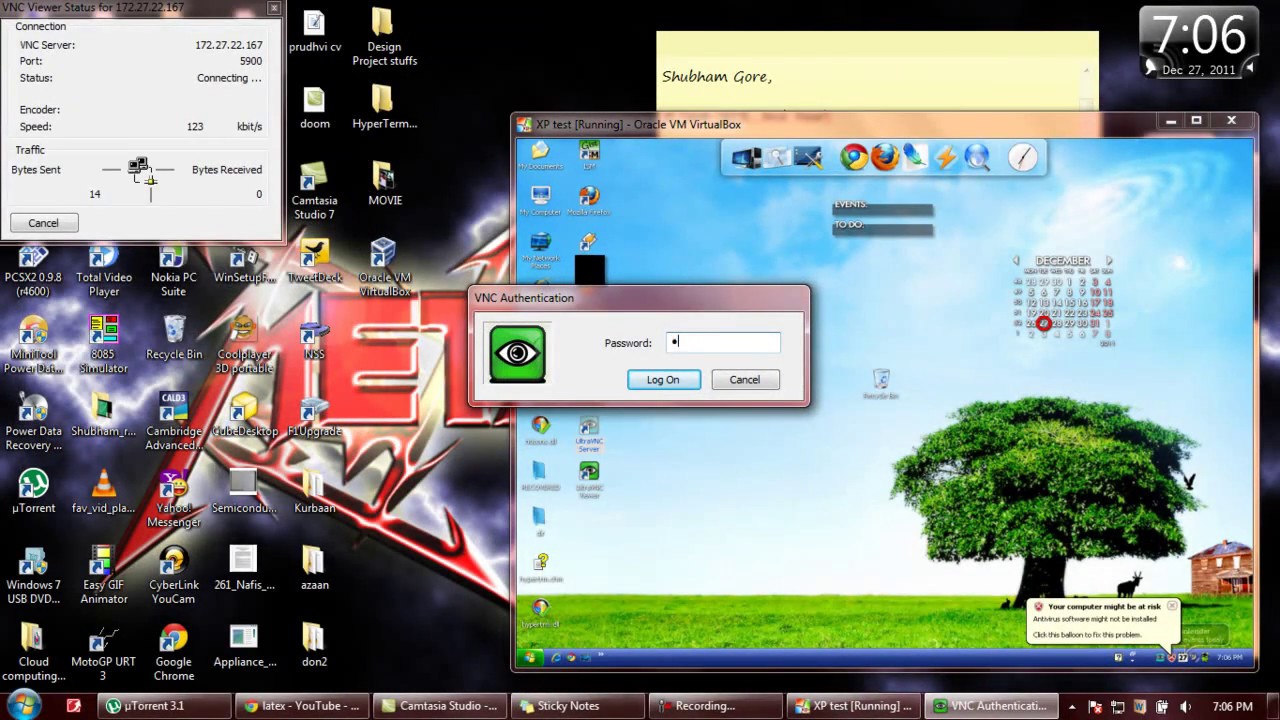Cancel the VNC Authentication dialog

click(745, 380)
